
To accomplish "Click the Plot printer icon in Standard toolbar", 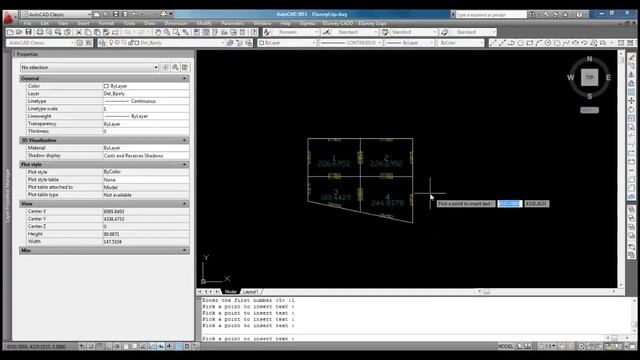I will pyautogui.click(x=40, y=32).
